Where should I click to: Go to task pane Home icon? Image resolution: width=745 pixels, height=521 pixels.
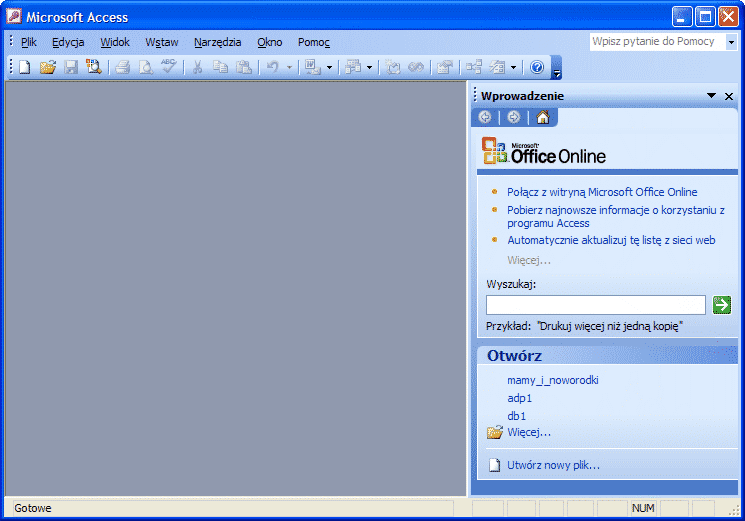[543, 117]
